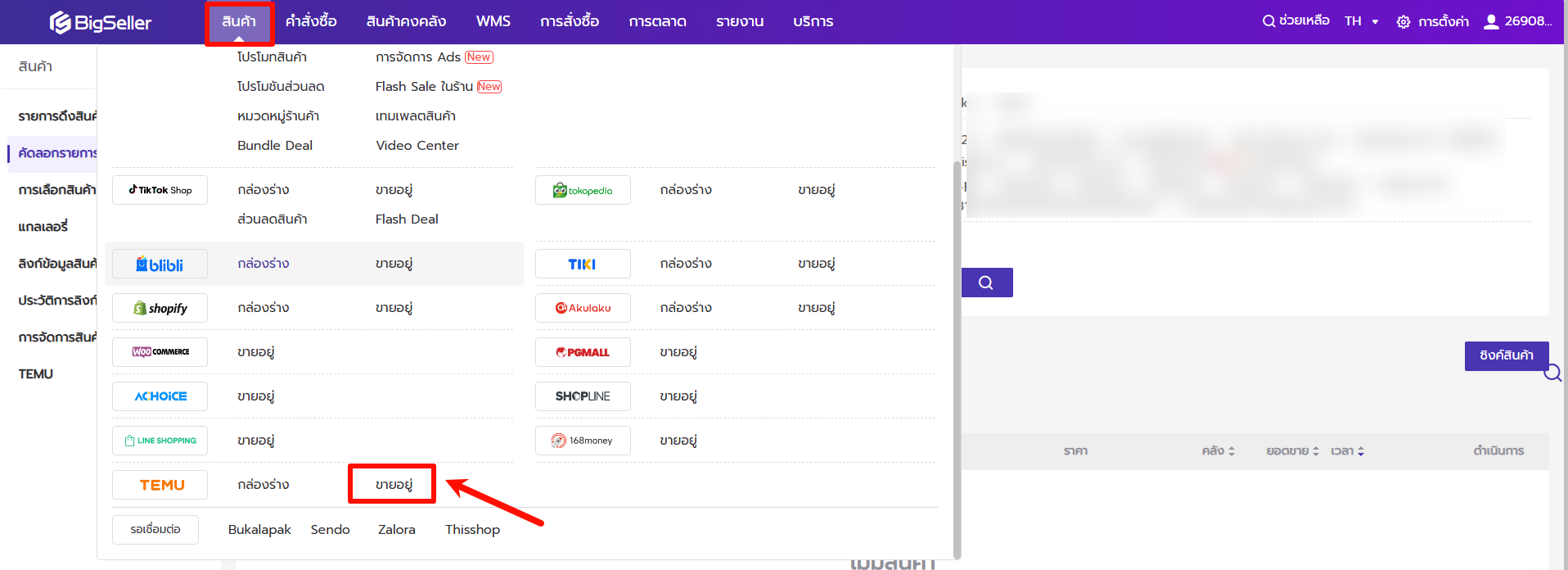
Task: Open Sendo pending connection link
Action: click(331, 530)
